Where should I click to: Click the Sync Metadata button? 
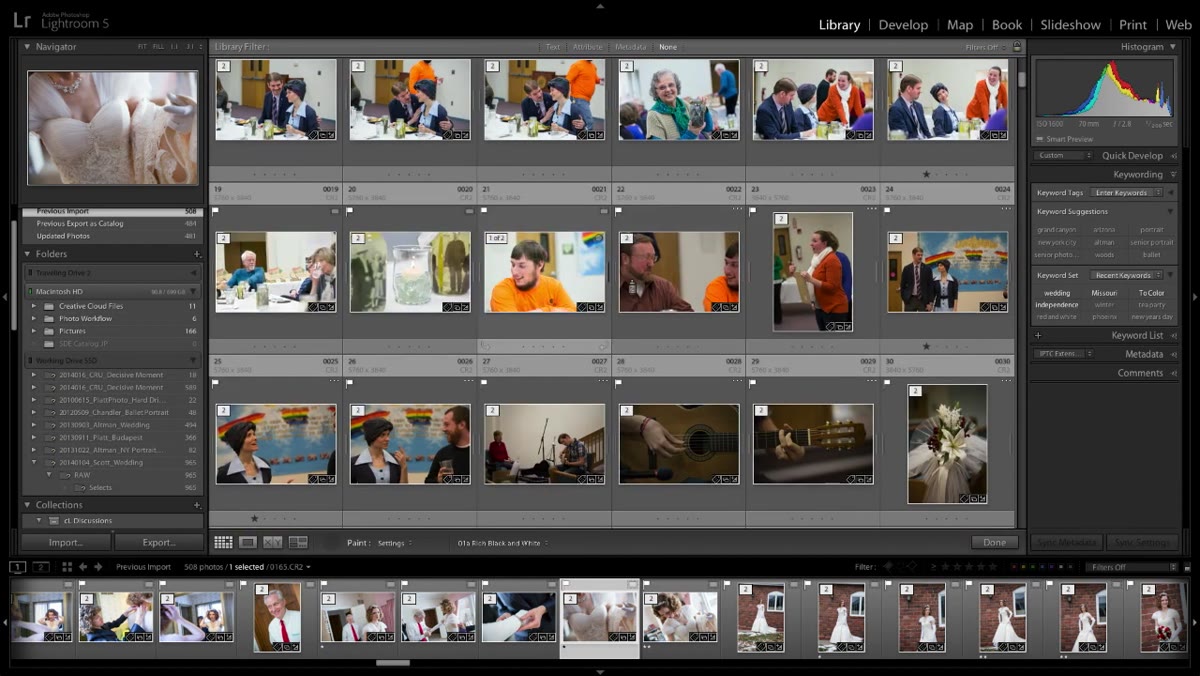pyautogui.click(x=1068, y=542)
